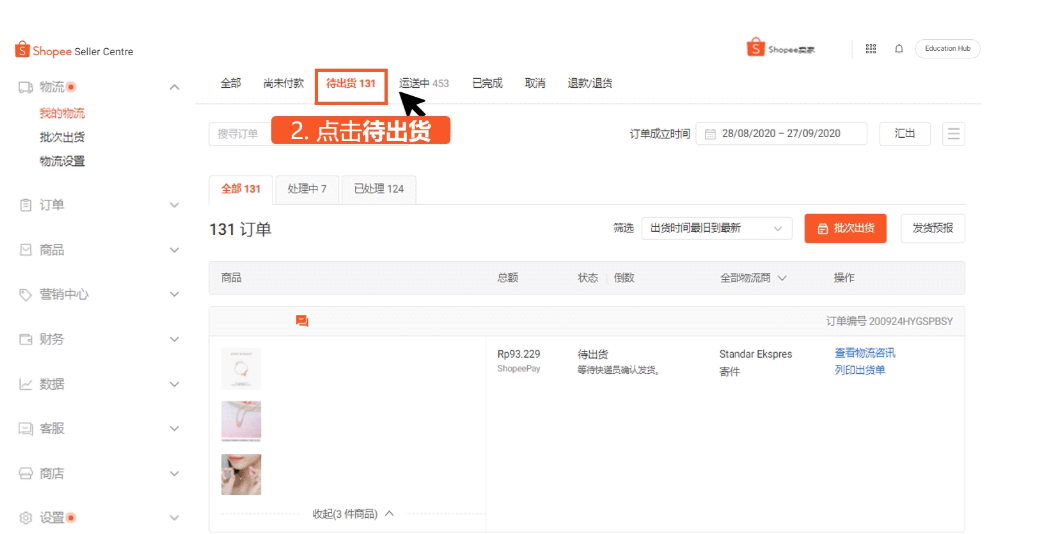The width and height of the screenshot is (1045, 534).
Task: Click the 财务 wallet icon in sidebar
Action: click(x=25, y=339)
